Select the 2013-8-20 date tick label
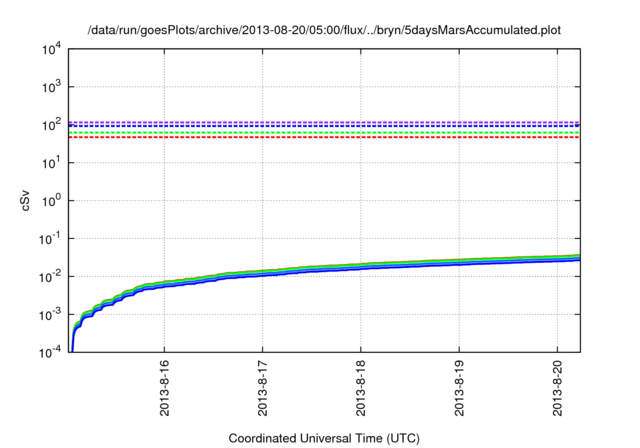This screenshot has height=448, width=640. pyautogui.click(x=558, y=388)
